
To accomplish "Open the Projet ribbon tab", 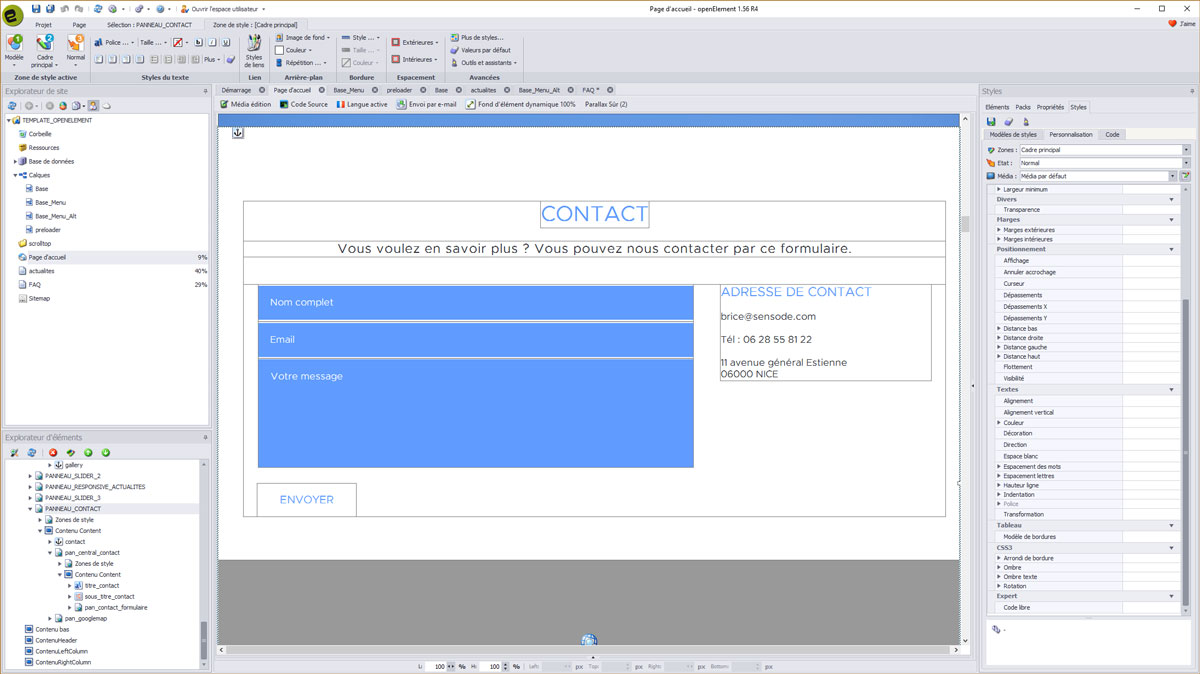I will tap(44, 23).
